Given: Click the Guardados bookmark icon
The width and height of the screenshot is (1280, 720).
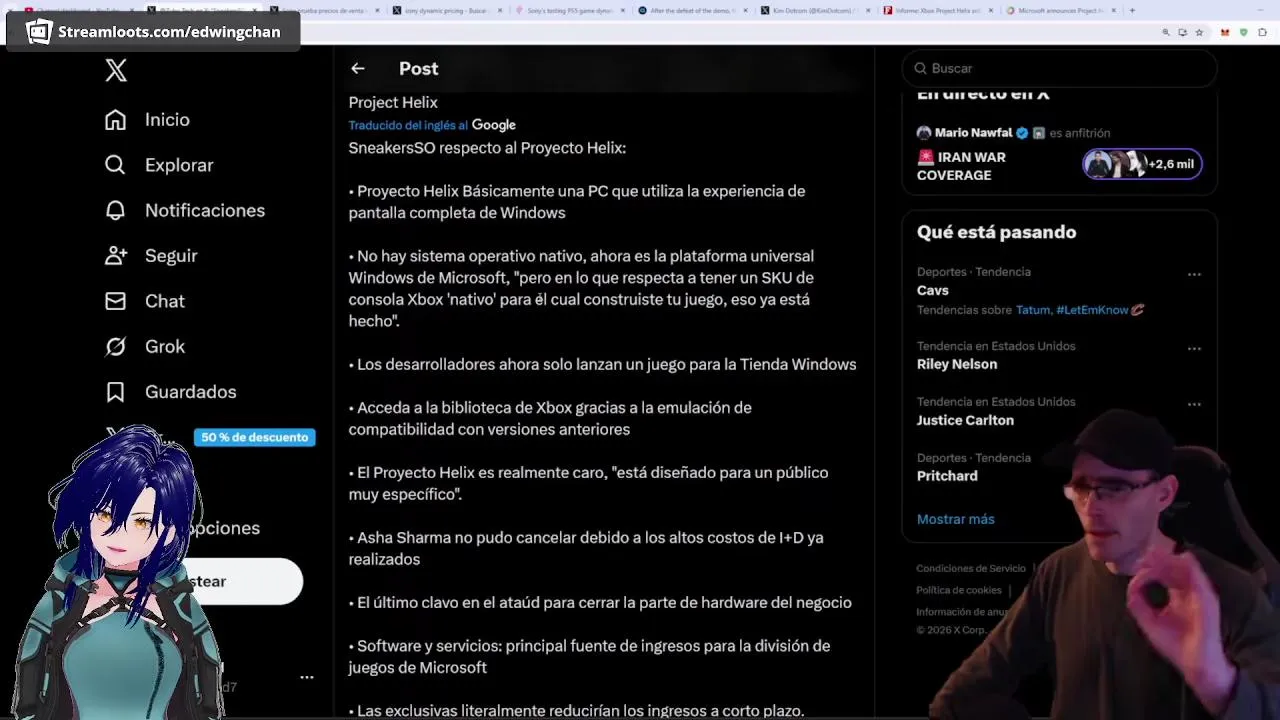Looking at the screenshot, I should [116, 392].
